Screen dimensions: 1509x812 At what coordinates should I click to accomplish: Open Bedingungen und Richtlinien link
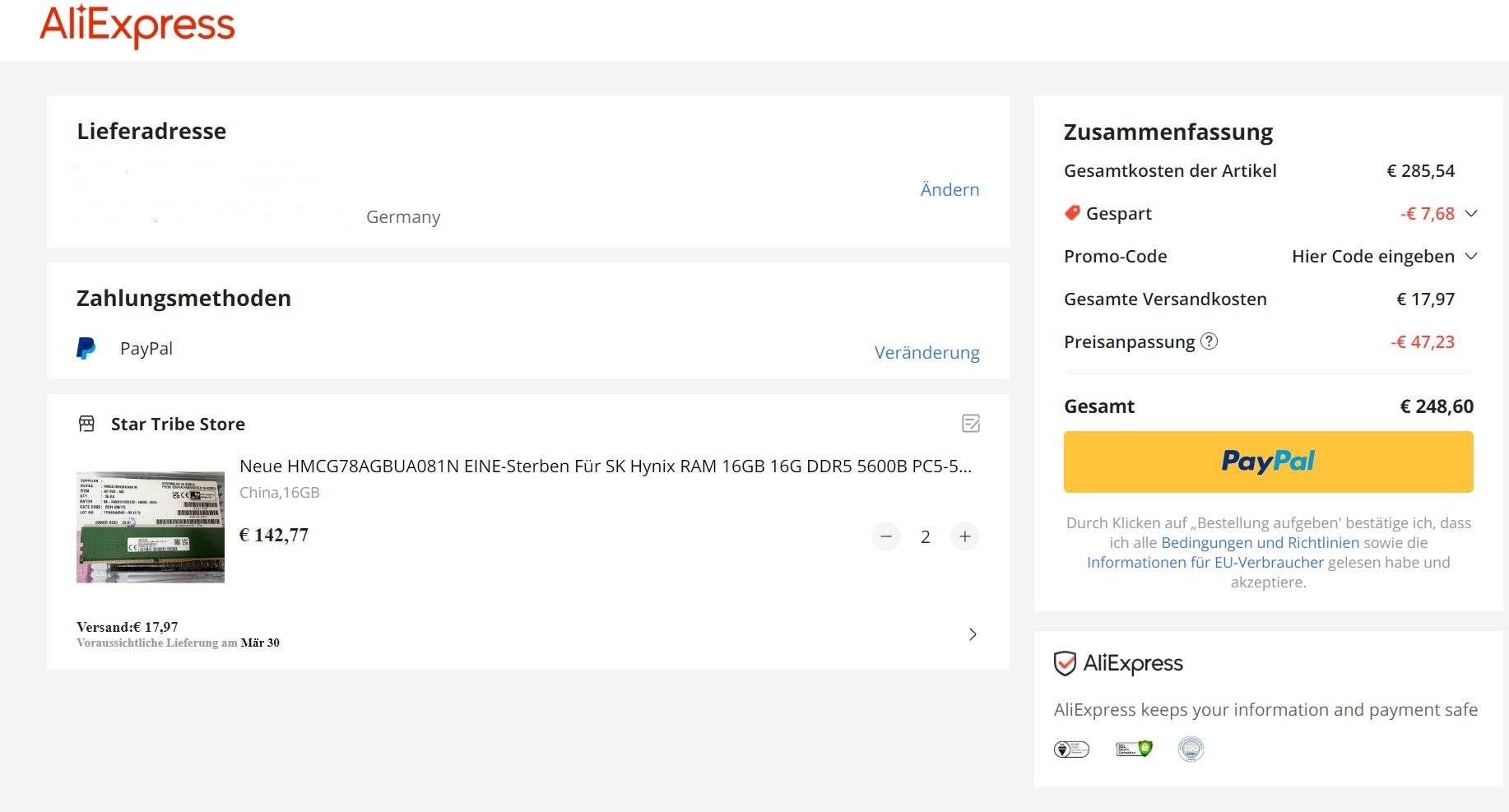click(1260, 542)
